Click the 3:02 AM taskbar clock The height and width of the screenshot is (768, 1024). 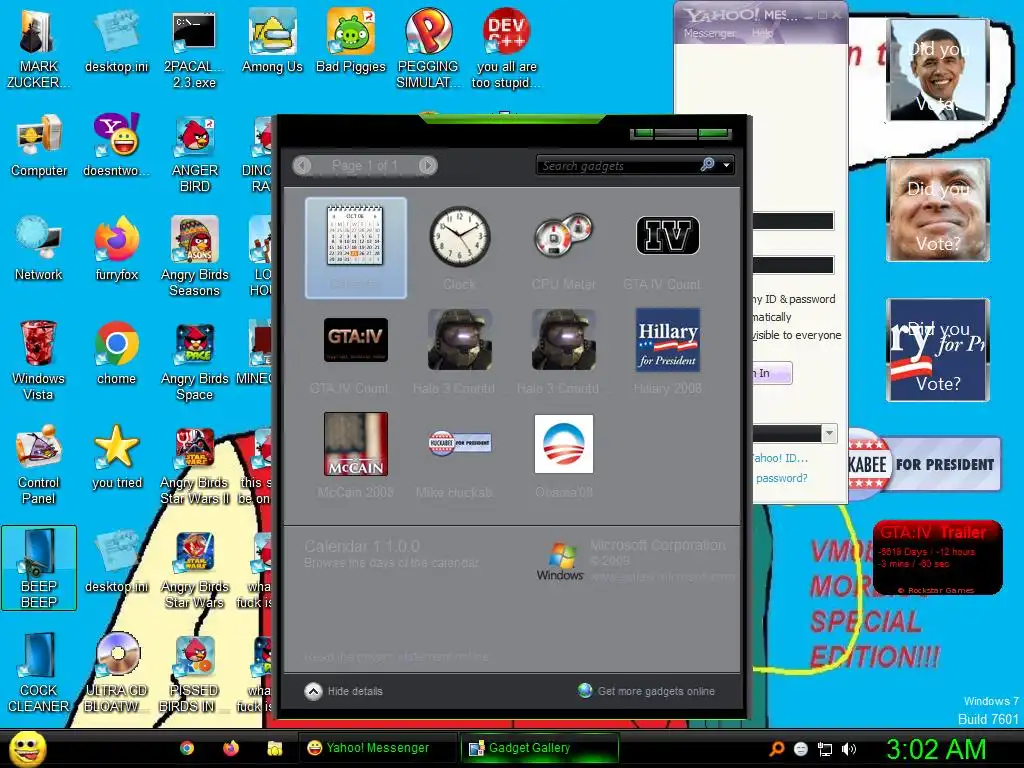point(936,749)
